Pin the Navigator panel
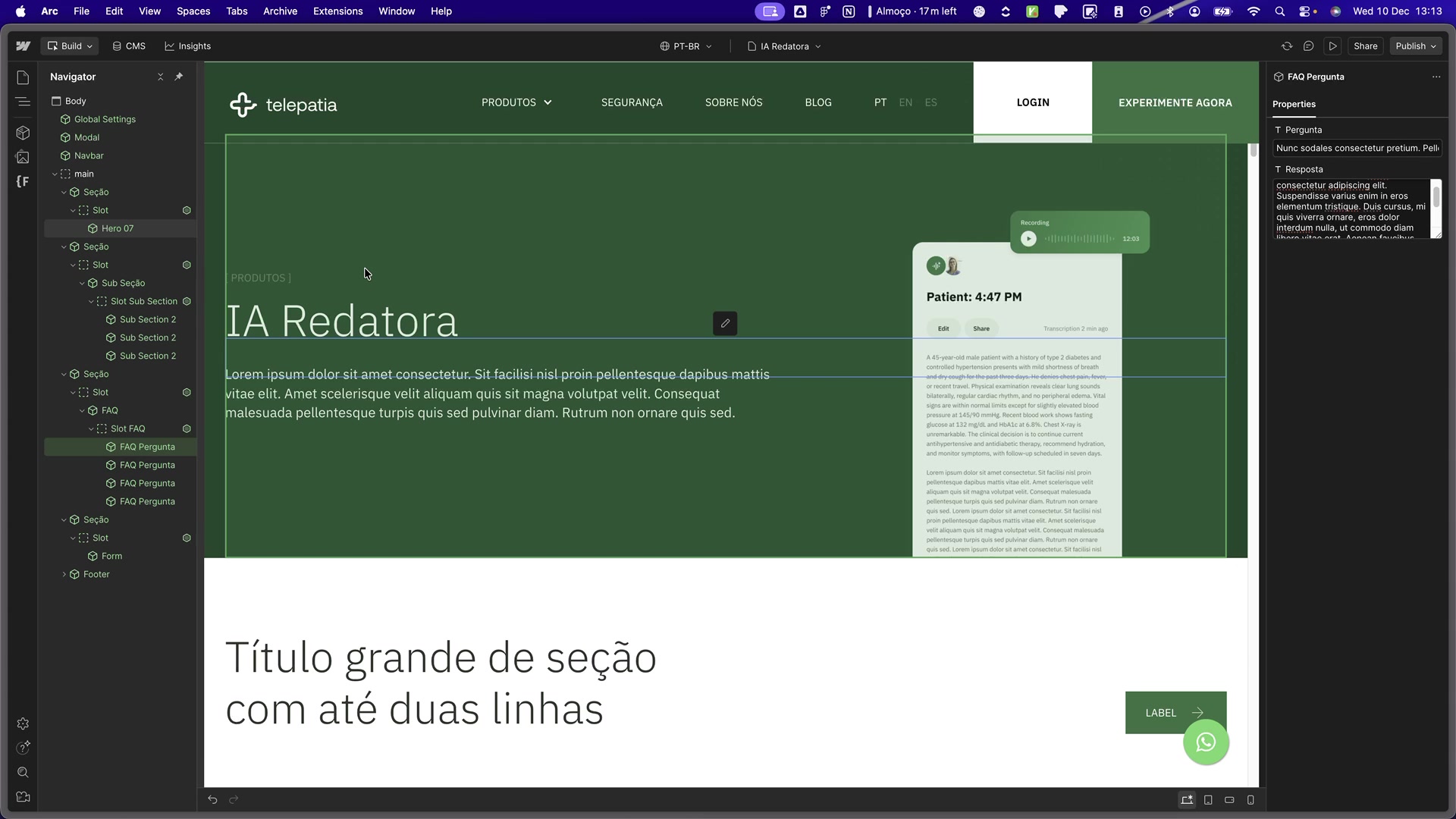1456x819 pixels. 179,77
